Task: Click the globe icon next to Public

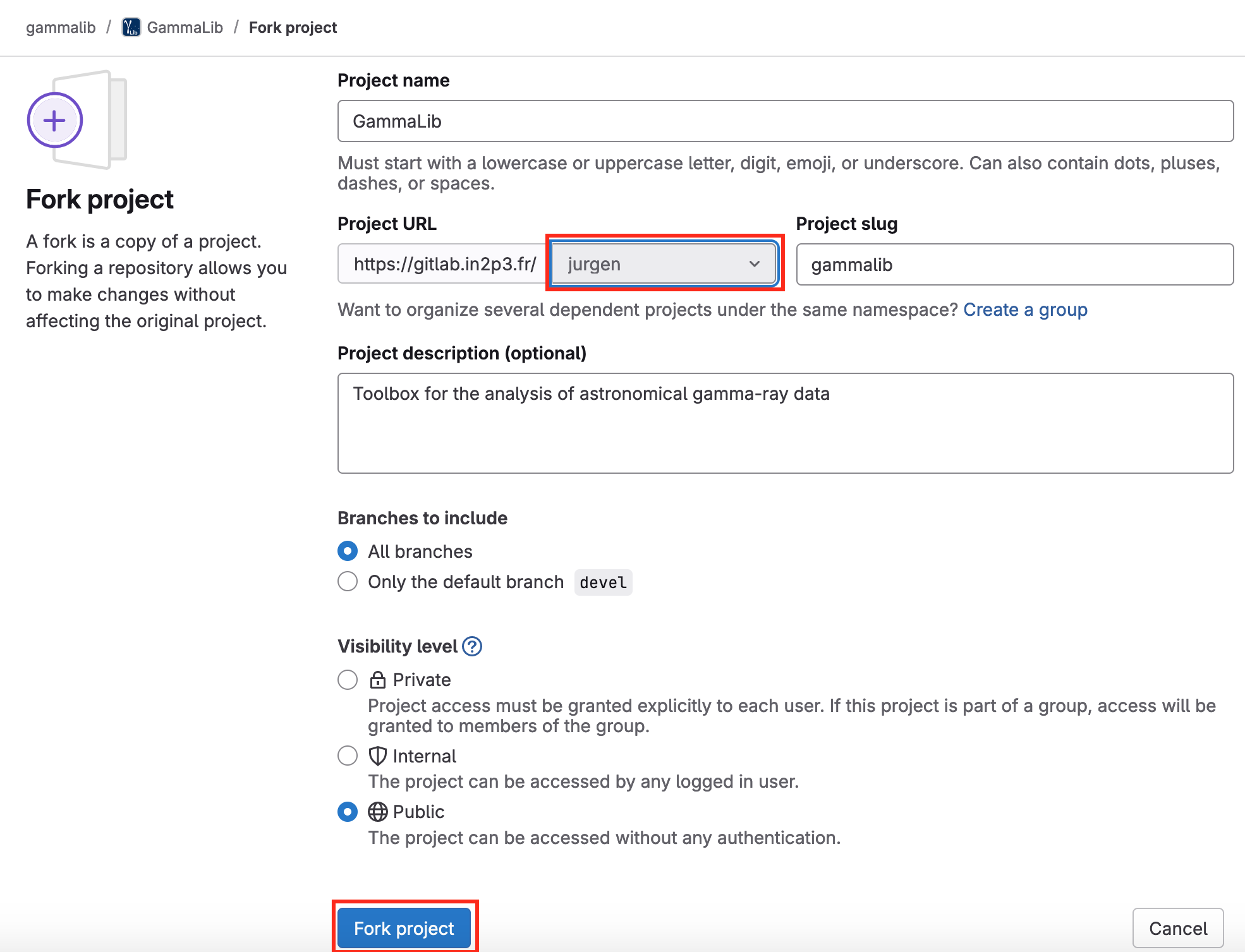Action: click(378, 812)
